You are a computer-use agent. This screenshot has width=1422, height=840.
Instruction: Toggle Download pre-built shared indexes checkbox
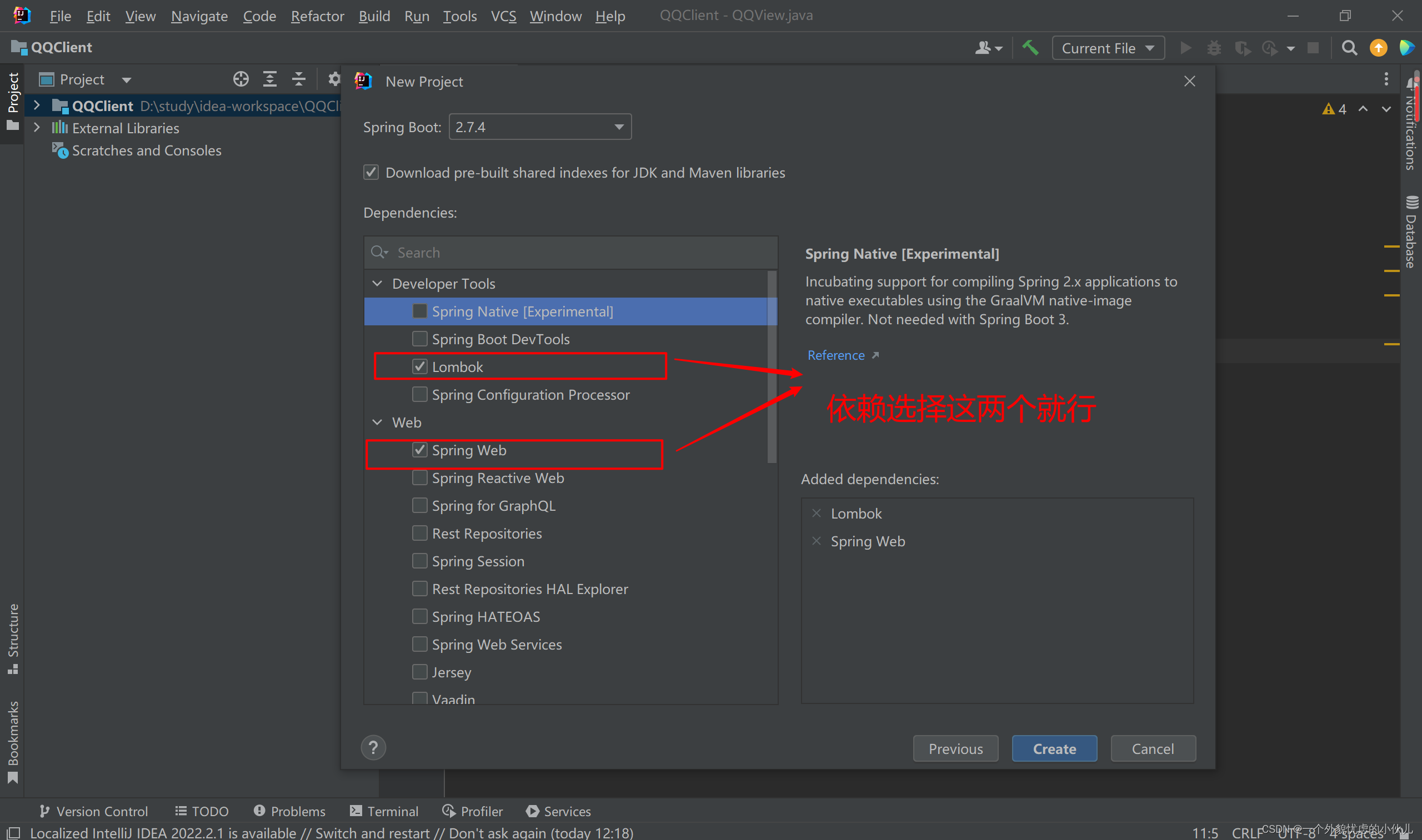371,172
